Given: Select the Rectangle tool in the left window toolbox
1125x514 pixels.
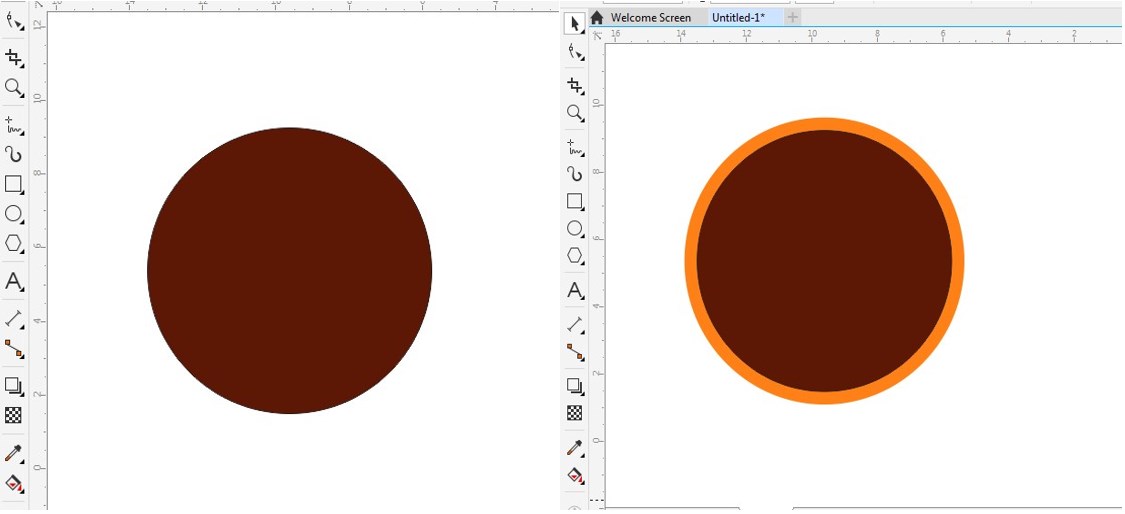Looking at the screenshot, I should click(x=14, y=184).
